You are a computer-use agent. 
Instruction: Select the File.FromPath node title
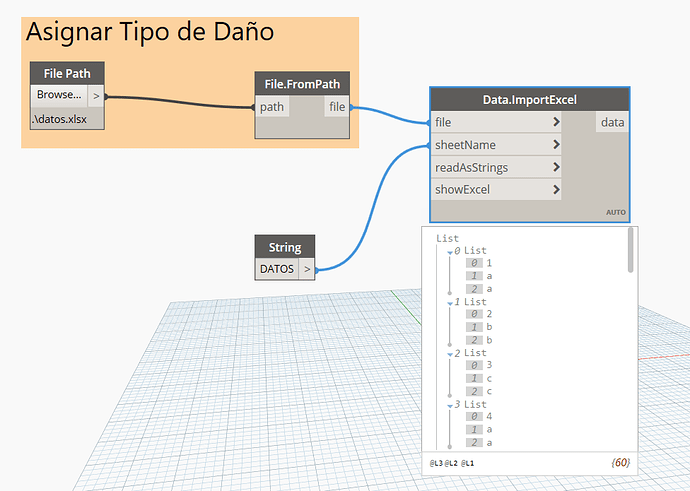pos(302,84)
